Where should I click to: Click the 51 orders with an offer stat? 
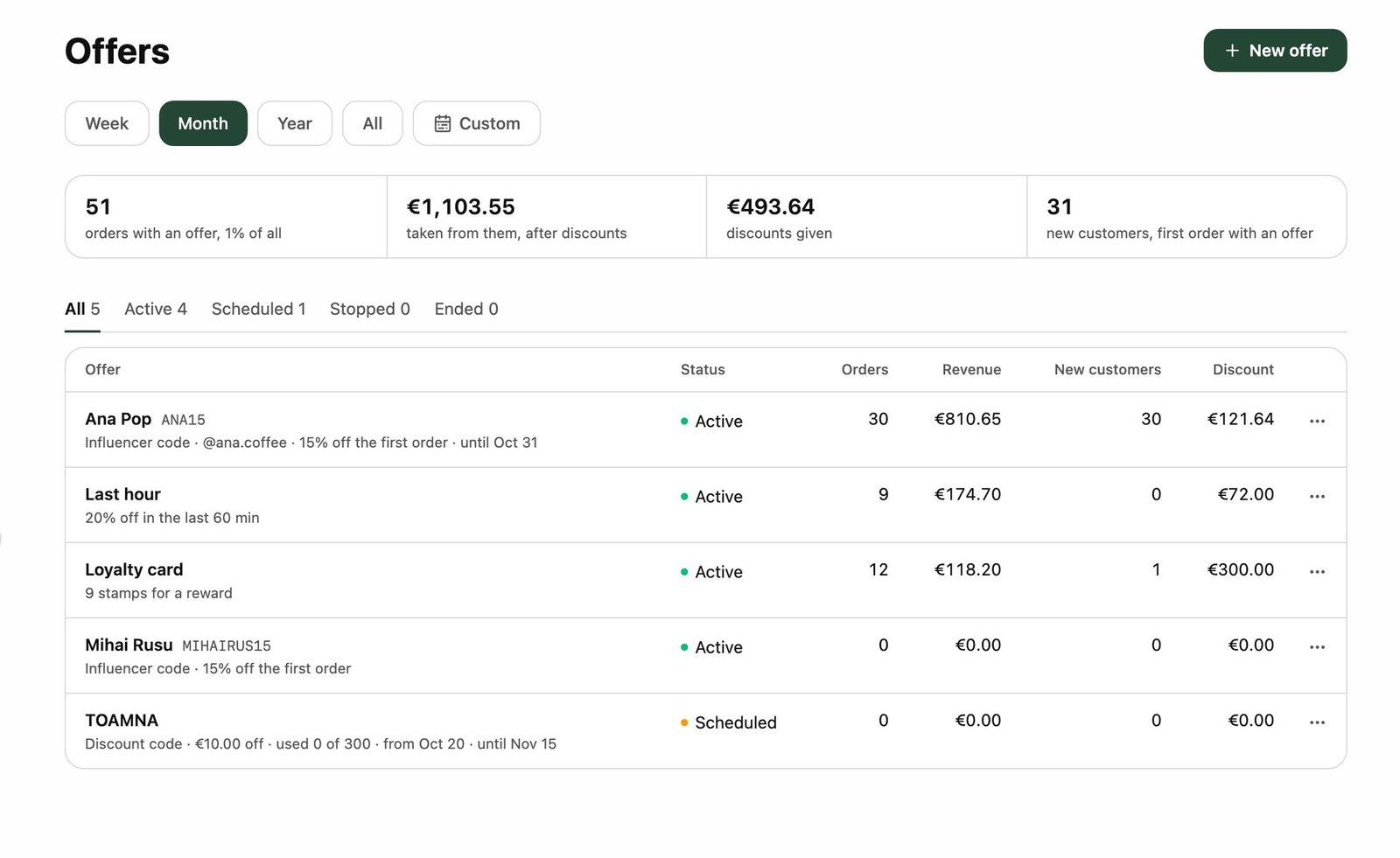point(226,217)
